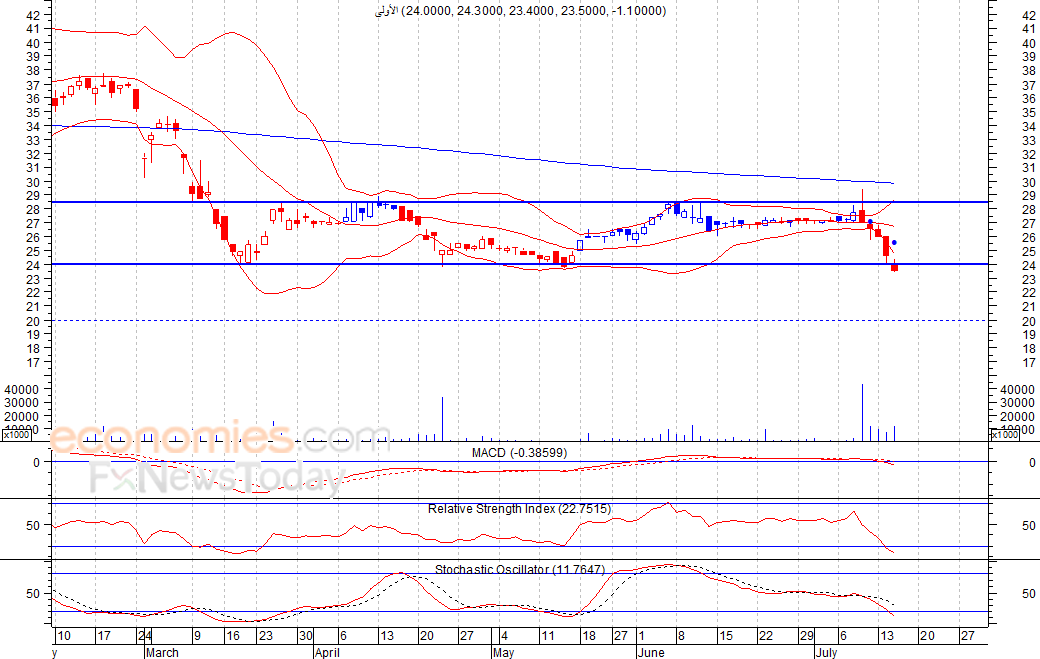The width and height of the screenshot is (1040, 659).
Task: Click date label 16 on the time axis
Action: (x=232, y=636)
